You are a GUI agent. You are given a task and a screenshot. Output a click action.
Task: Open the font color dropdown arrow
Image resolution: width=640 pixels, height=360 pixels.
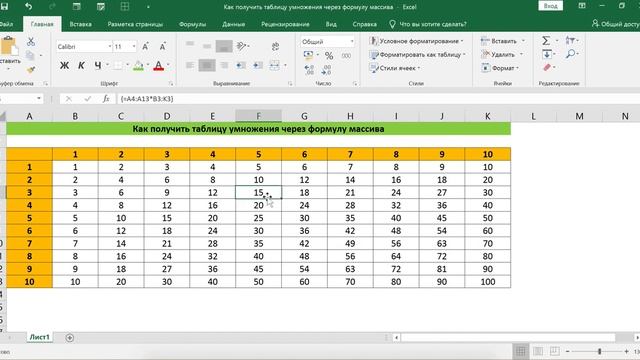coord(168,65)
